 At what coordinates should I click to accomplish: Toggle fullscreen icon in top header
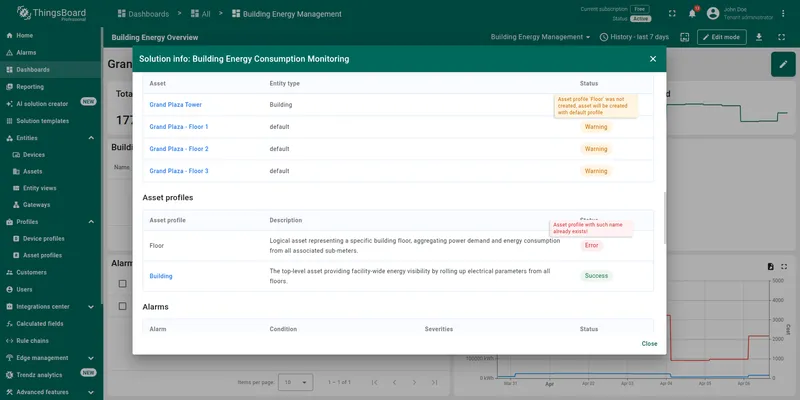coord(672,14)
